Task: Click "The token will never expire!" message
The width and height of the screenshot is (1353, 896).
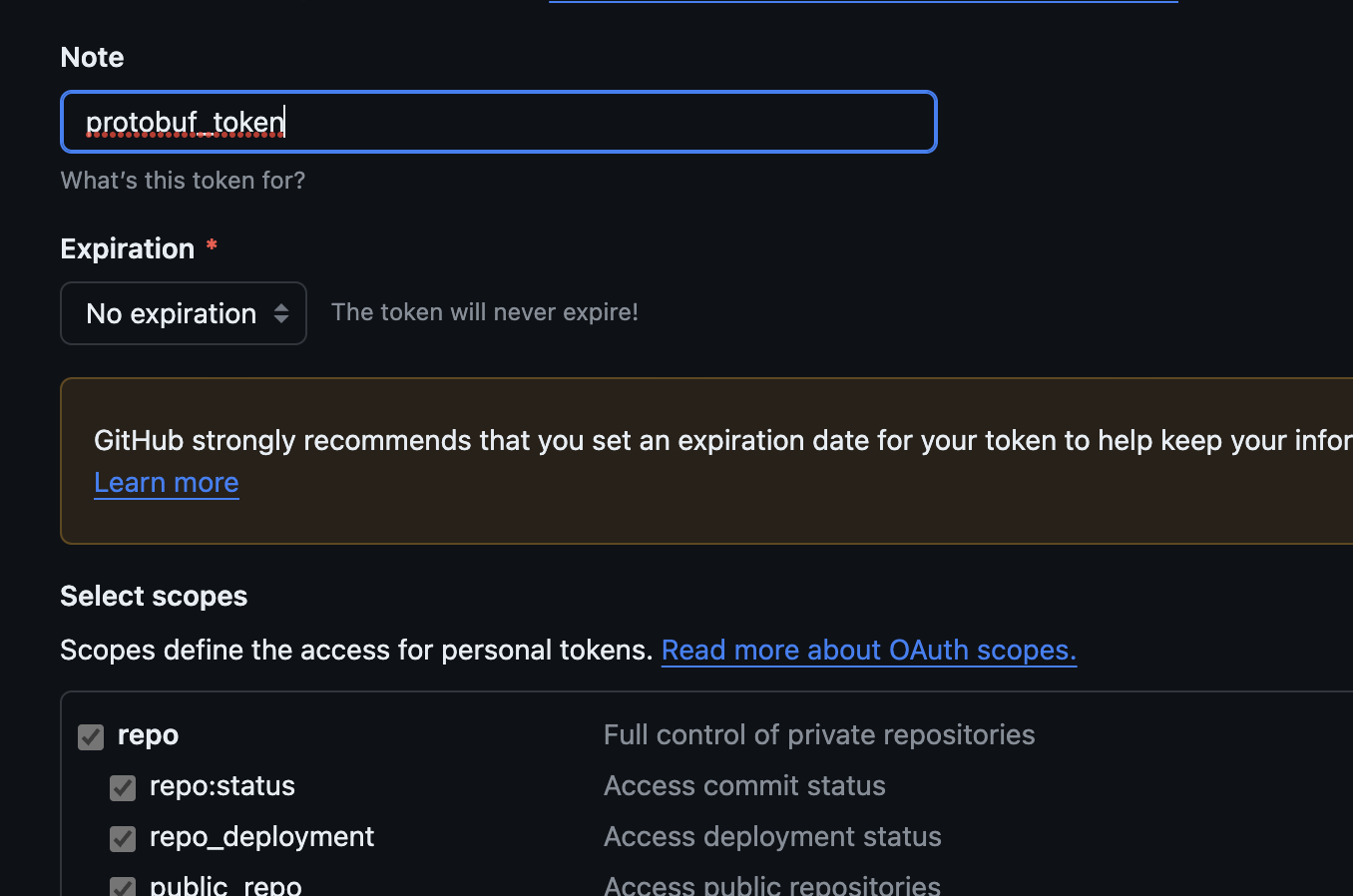Action: (x=485, y=312)
